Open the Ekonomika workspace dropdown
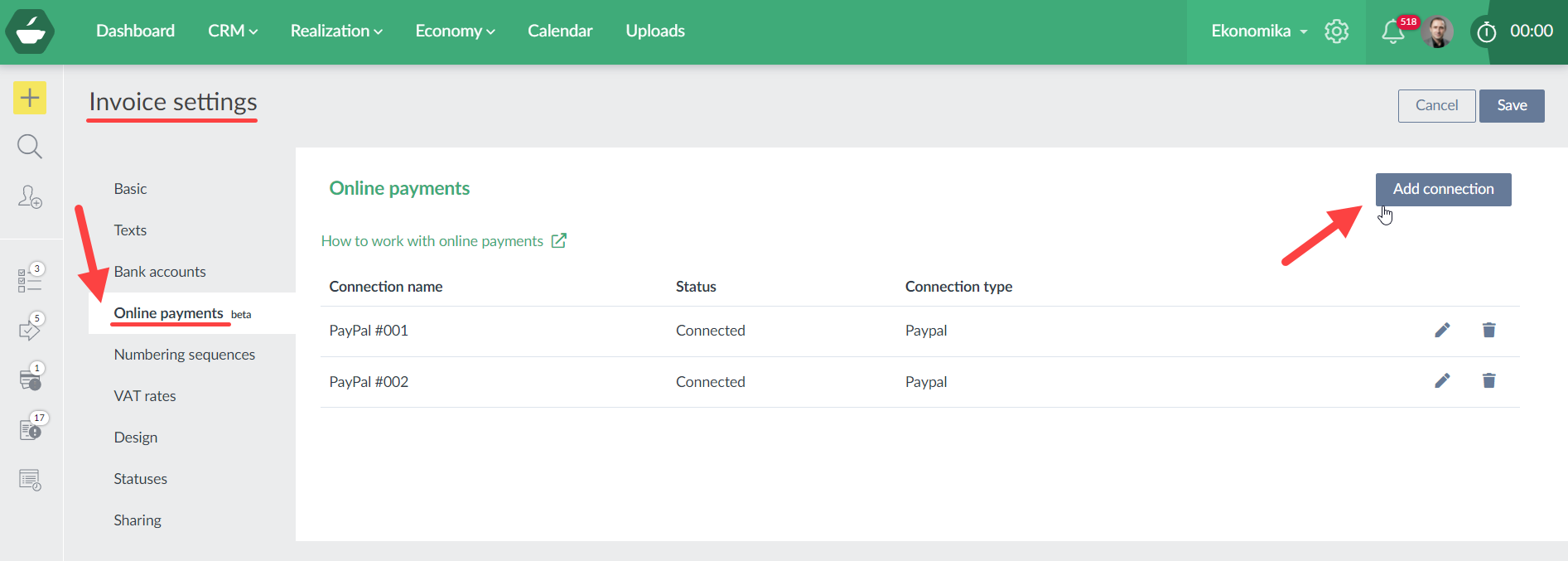The height and width of the screenshot is (561, 1568). click(x=1259, y=31)
